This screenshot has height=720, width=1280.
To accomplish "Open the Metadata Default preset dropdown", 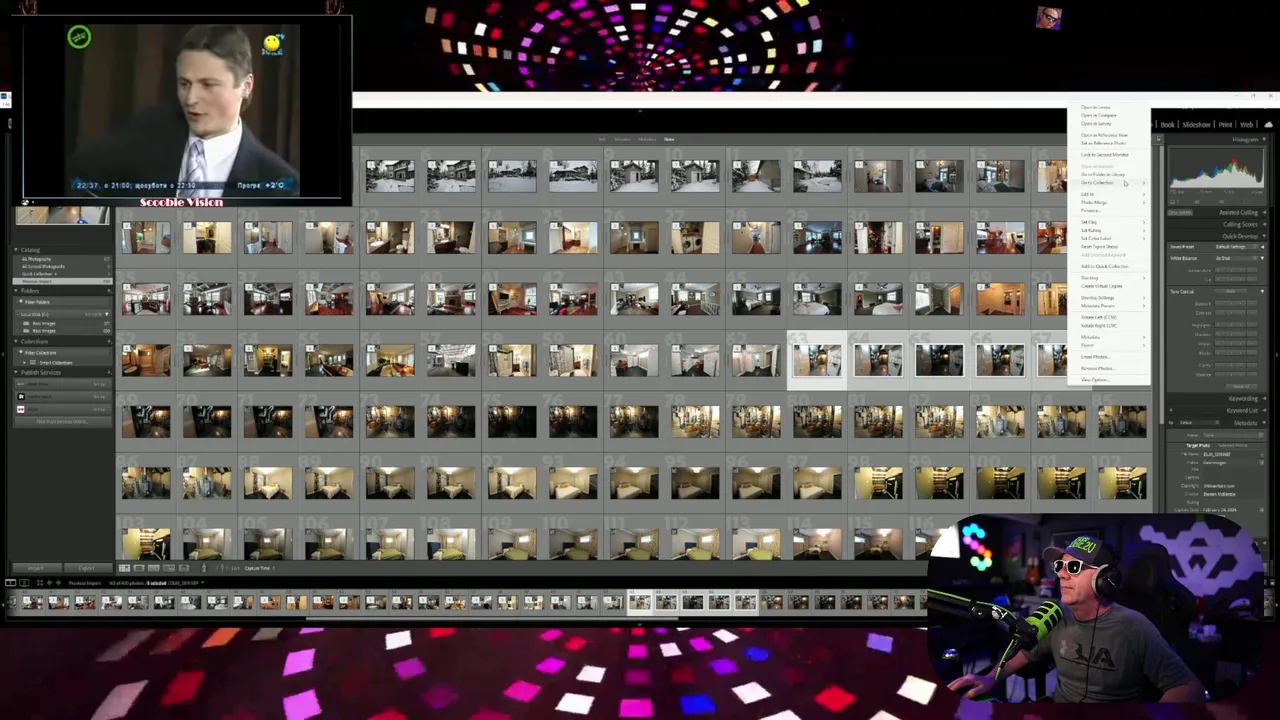I will point(1199,422).
